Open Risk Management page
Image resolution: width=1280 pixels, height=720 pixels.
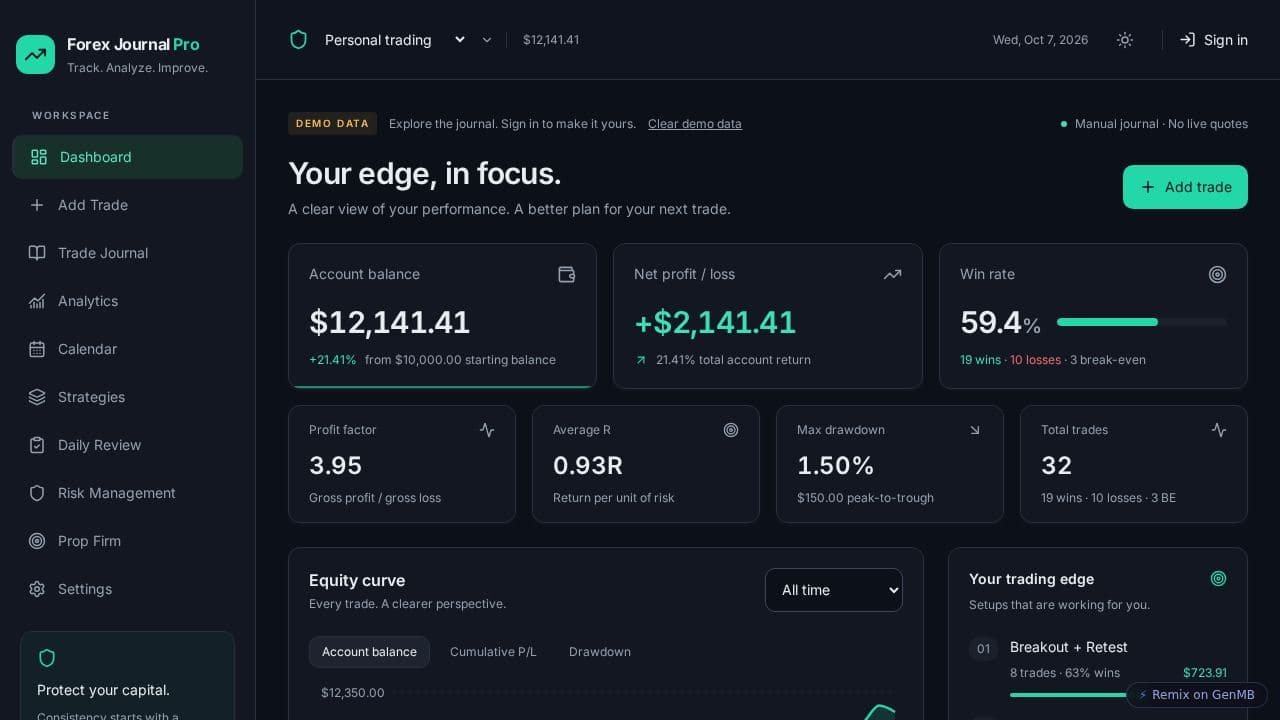(x=127, y=493)
